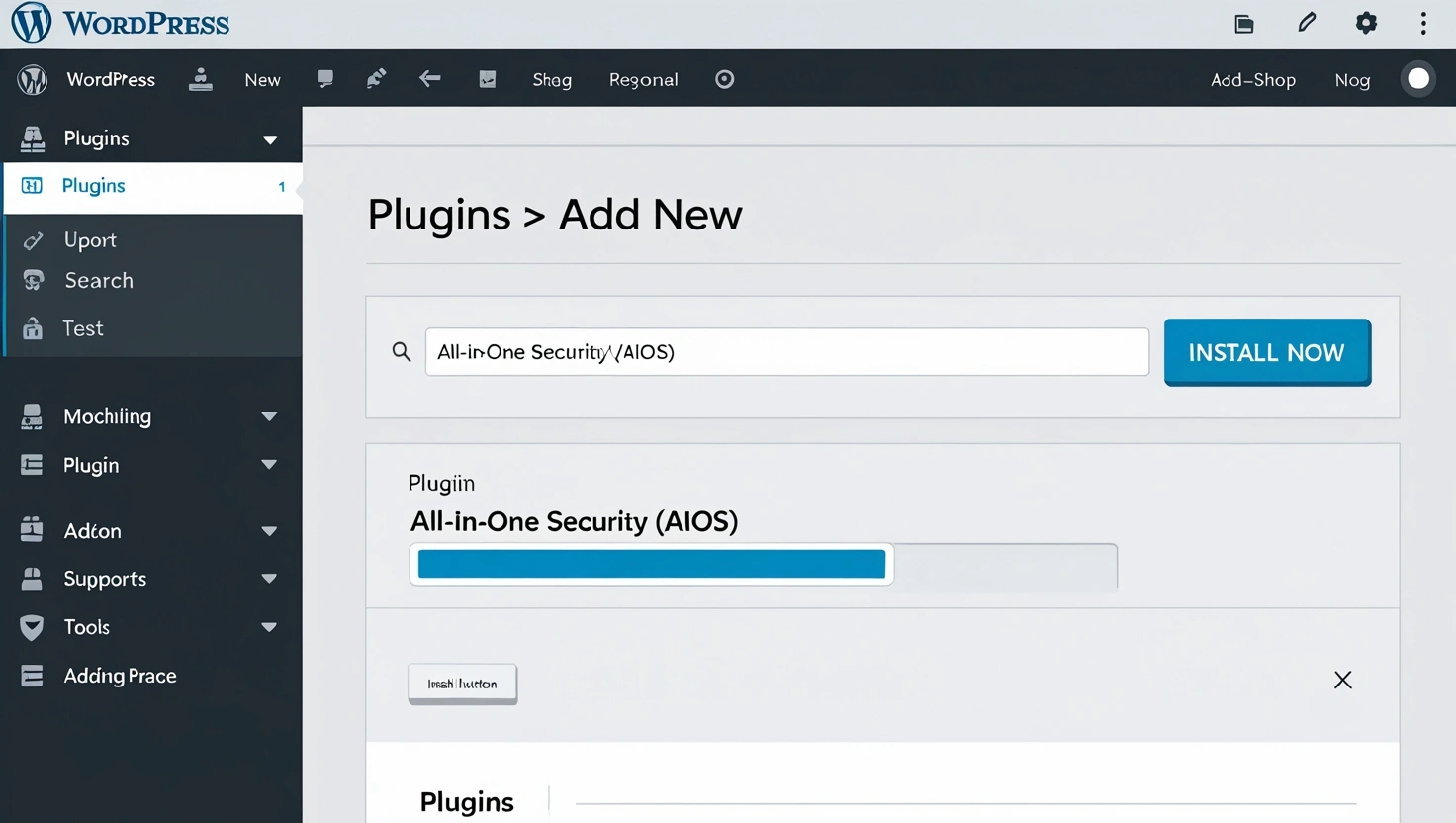Open Regonal in the admin bar

643,80
